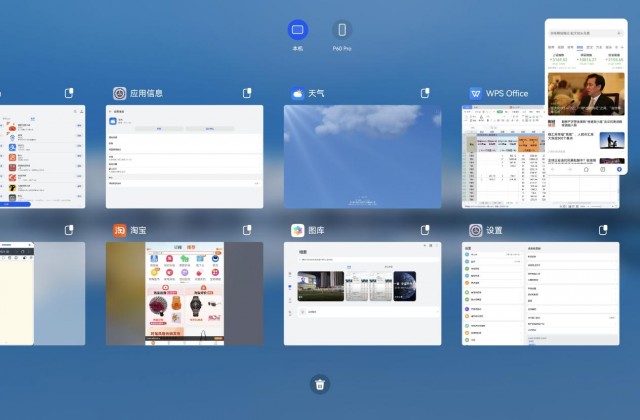Click the 淘宝 title text
Image resolution: width=640 pixels, height=420 pixels.
click(x=138, y=230)
